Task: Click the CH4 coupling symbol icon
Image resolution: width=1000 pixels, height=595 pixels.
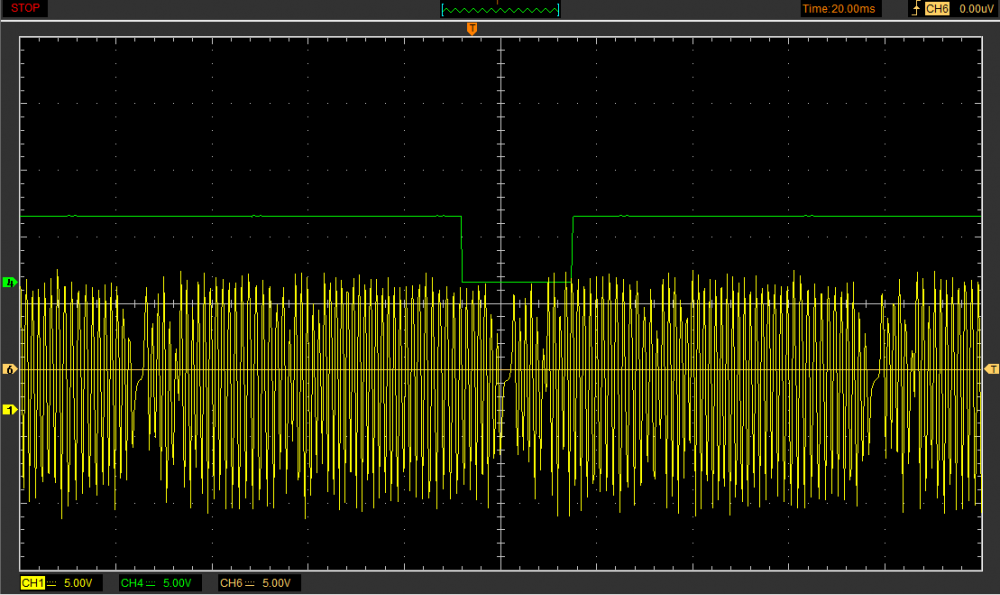Action: click(x=150, y=583)
